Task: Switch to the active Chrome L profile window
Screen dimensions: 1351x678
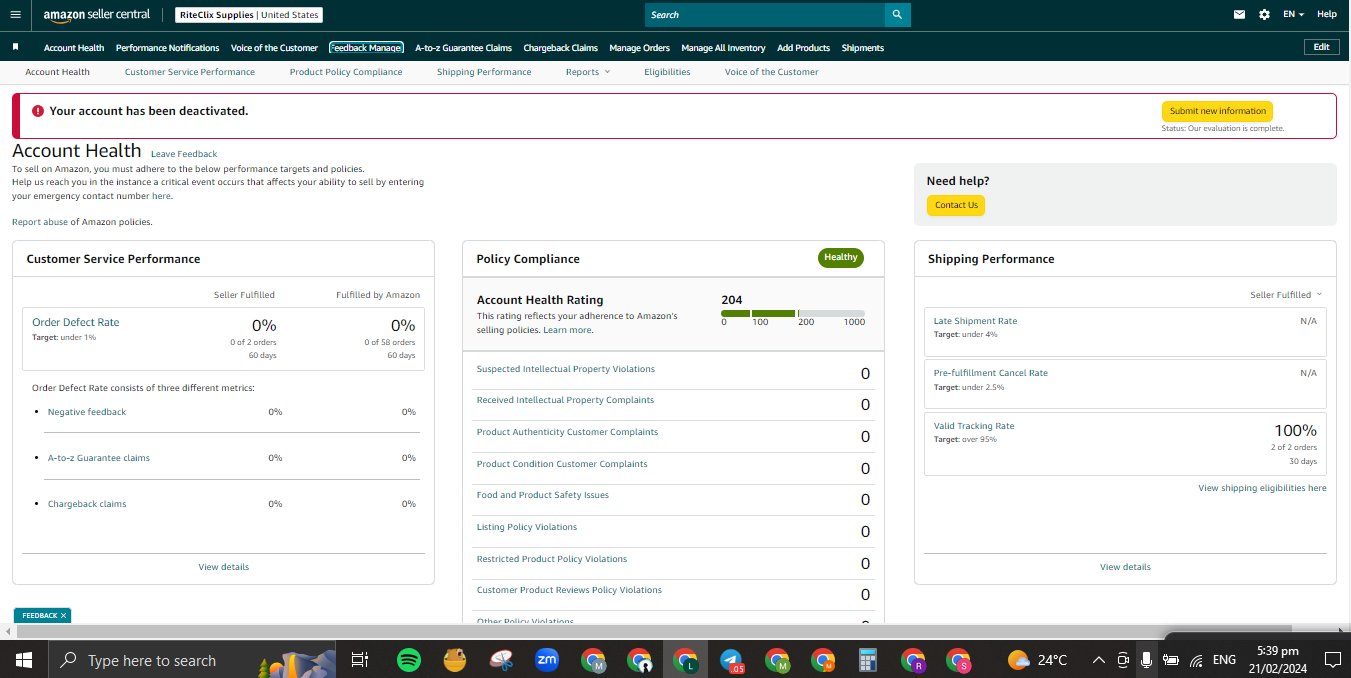Action: point(685,660)
